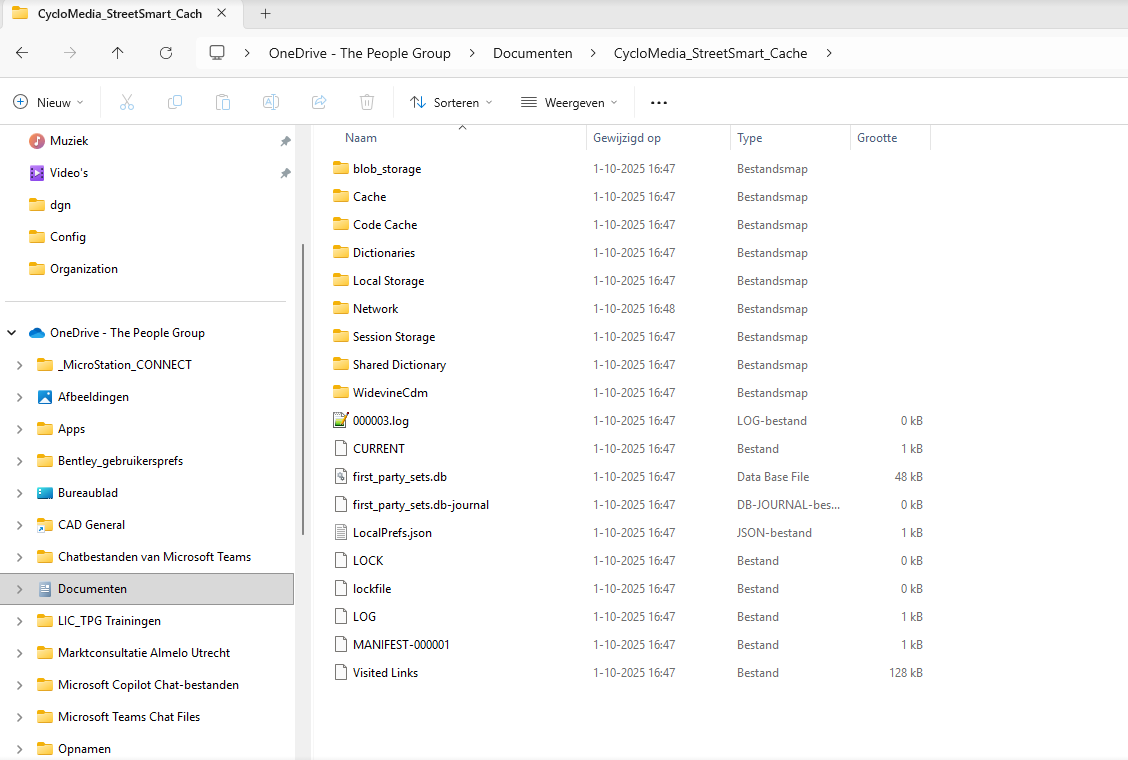
Task: Expand the CAD General folder node
Action: point(19,525)
